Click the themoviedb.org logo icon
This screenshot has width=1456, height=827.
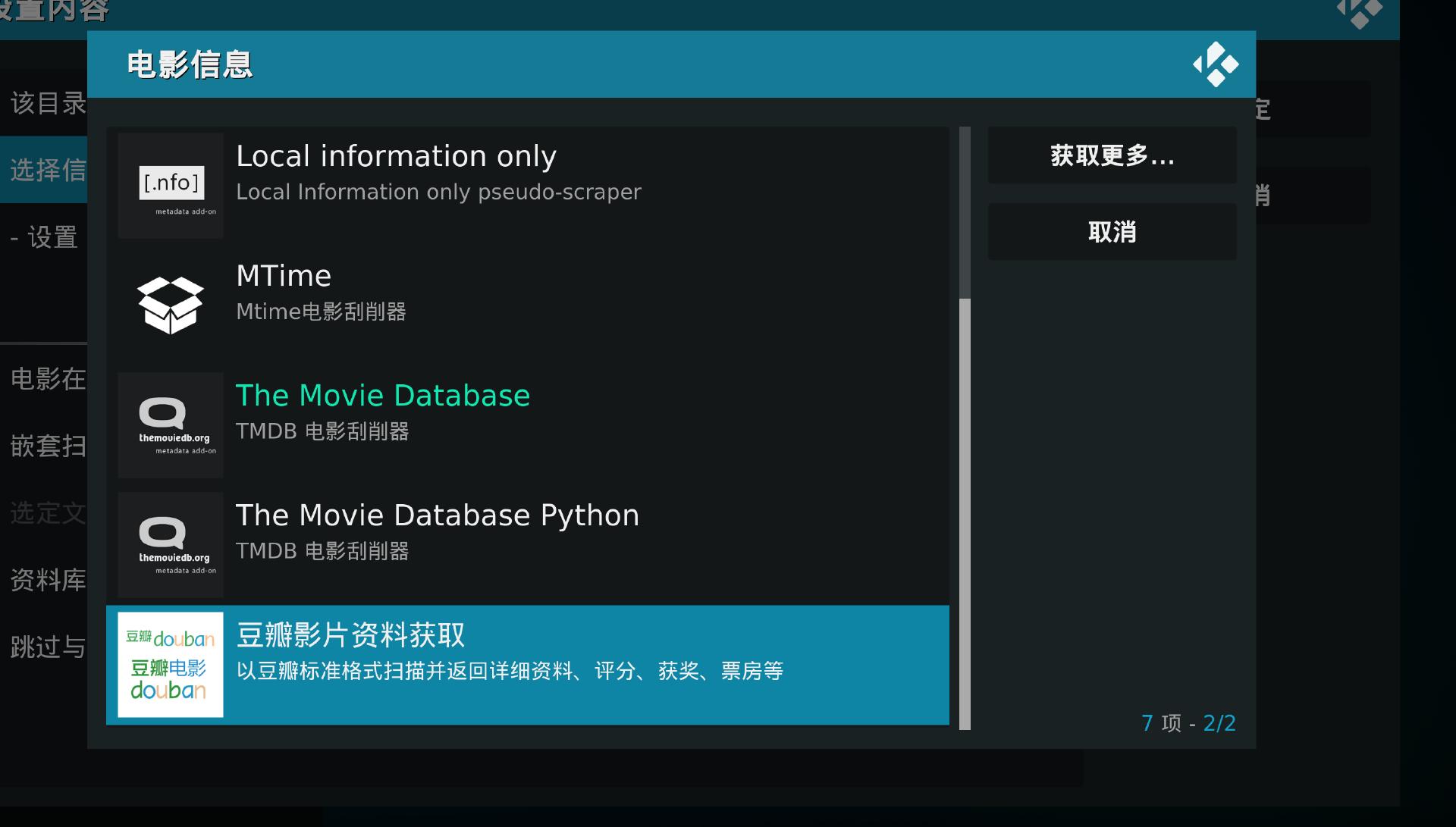coord(170,424)
